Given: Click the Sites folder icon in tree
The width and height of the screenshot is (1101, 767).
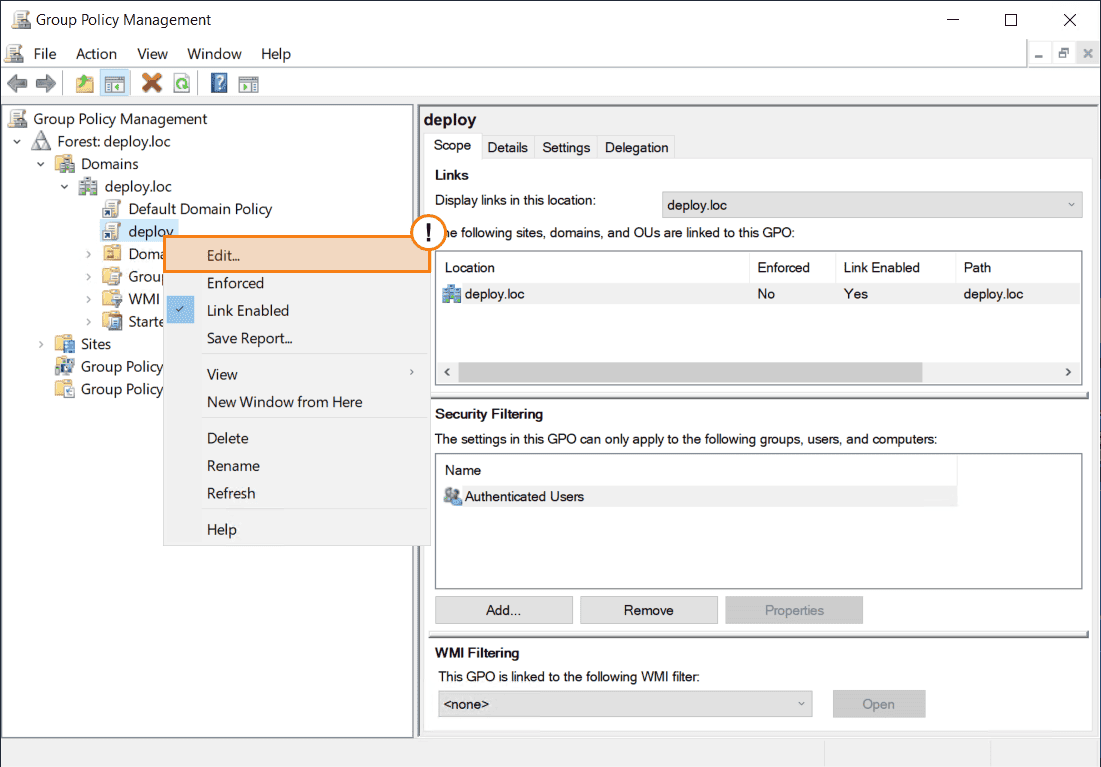Looking at the screenshot, I should pyautogui.click(x=65, y=344).
